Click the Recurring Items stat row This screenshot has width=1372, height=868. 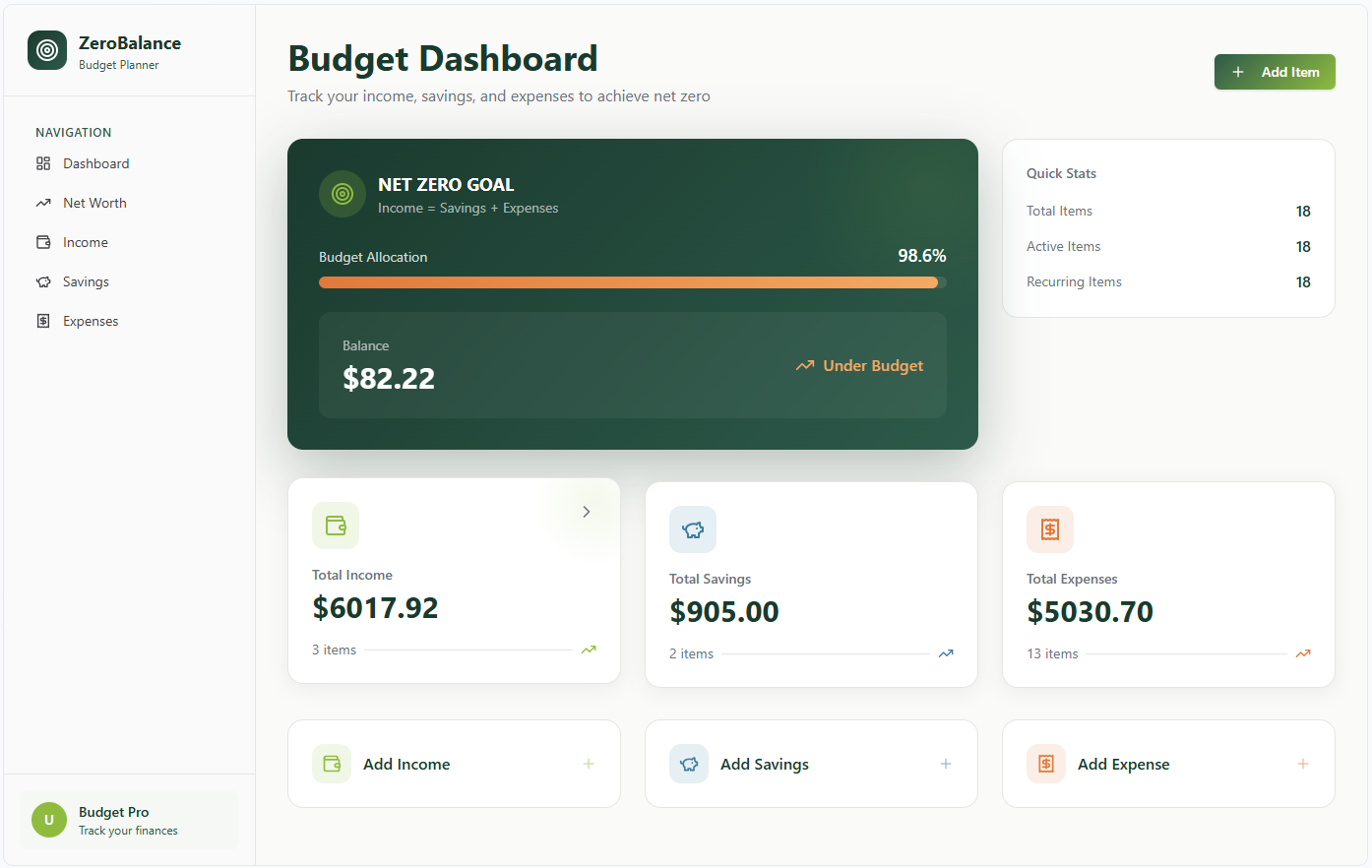pyautogui.click(x=1168, y=281)
